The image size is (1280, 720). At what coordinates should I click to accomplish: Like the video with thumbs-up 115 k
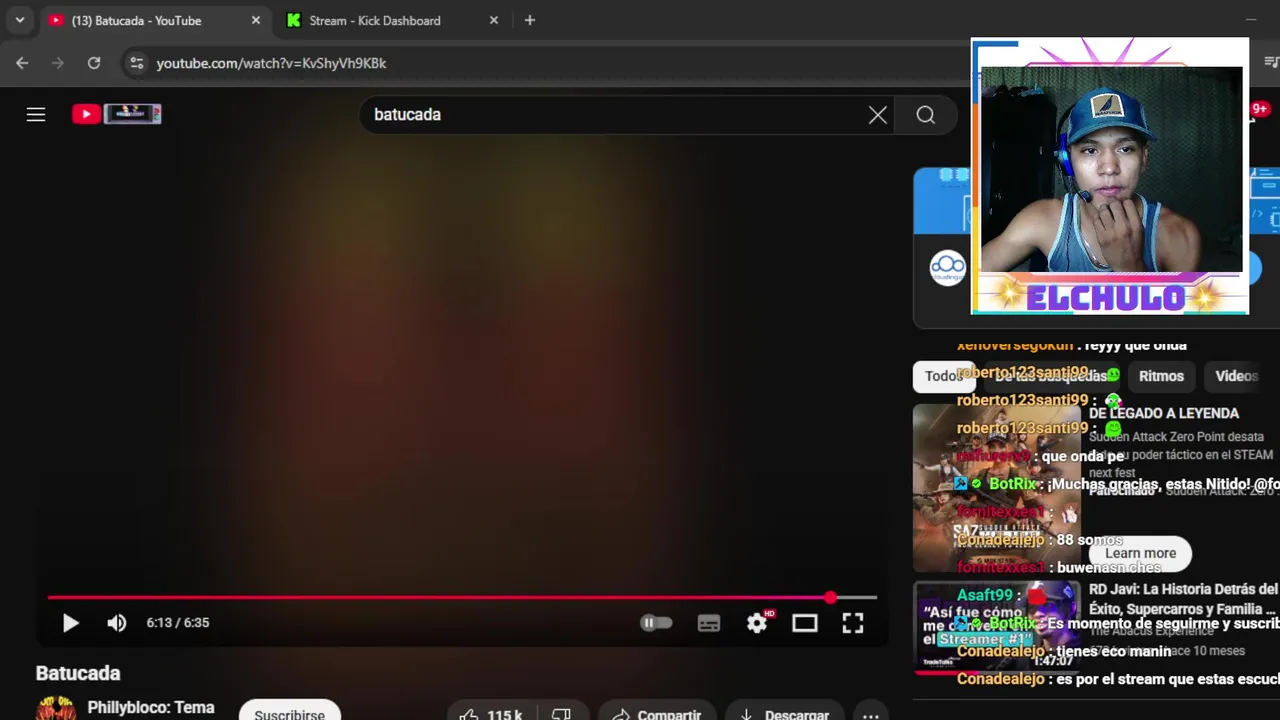pos(490,714)
